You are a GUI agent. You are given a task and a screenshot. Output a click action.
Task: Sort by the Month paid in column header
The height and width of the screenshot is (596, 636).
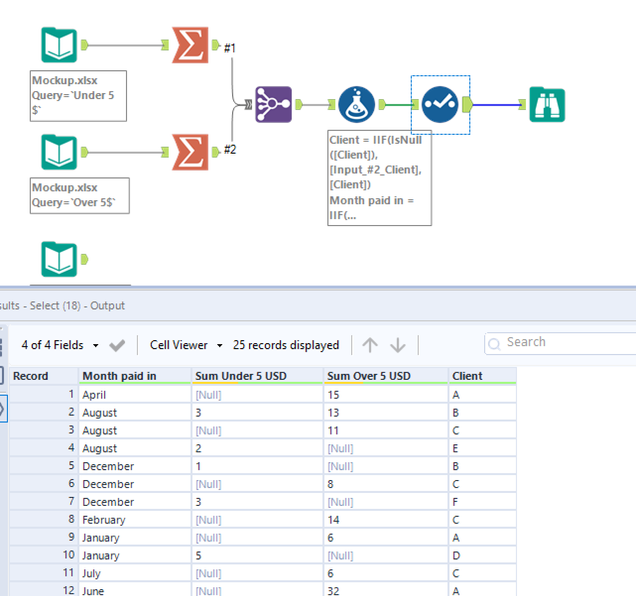point(135,376)
